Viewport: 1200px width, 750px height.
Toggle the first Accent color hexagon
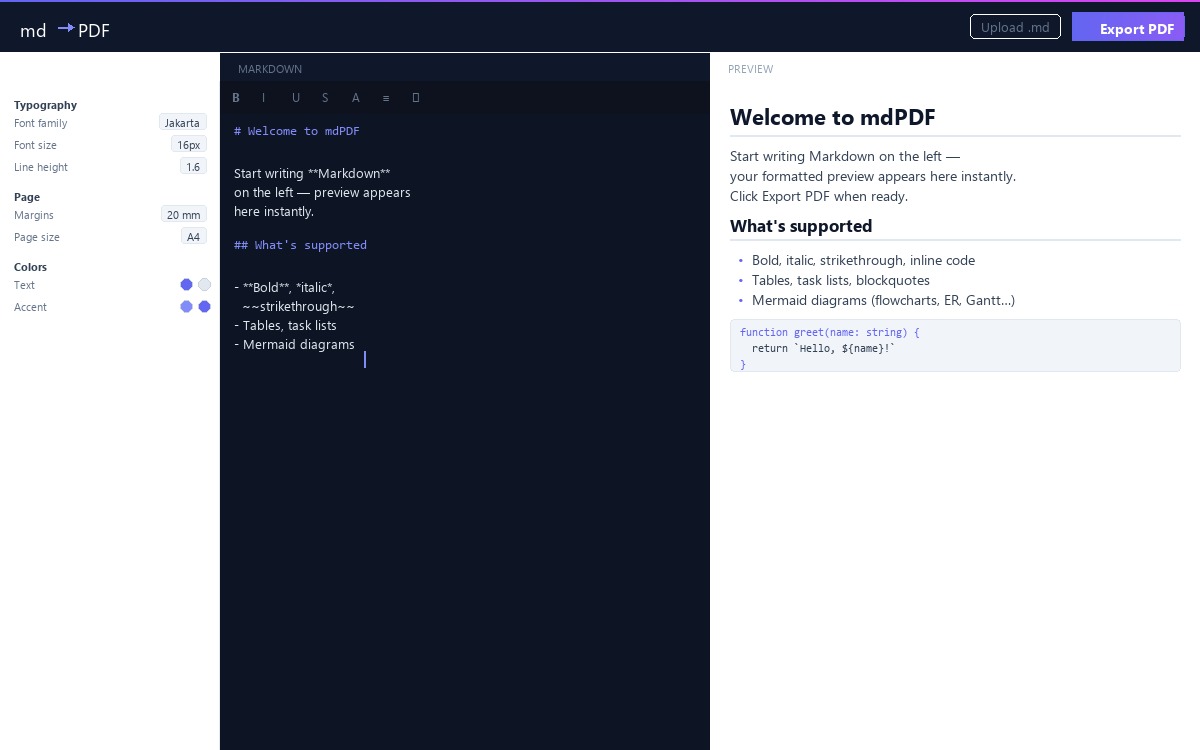[x=186, y=307]
